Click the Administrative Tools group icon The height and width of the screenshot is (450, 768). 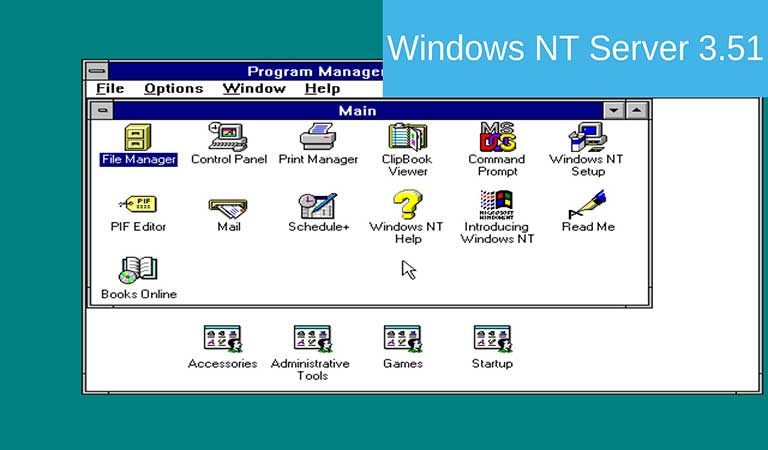click(x=312, y=339)
